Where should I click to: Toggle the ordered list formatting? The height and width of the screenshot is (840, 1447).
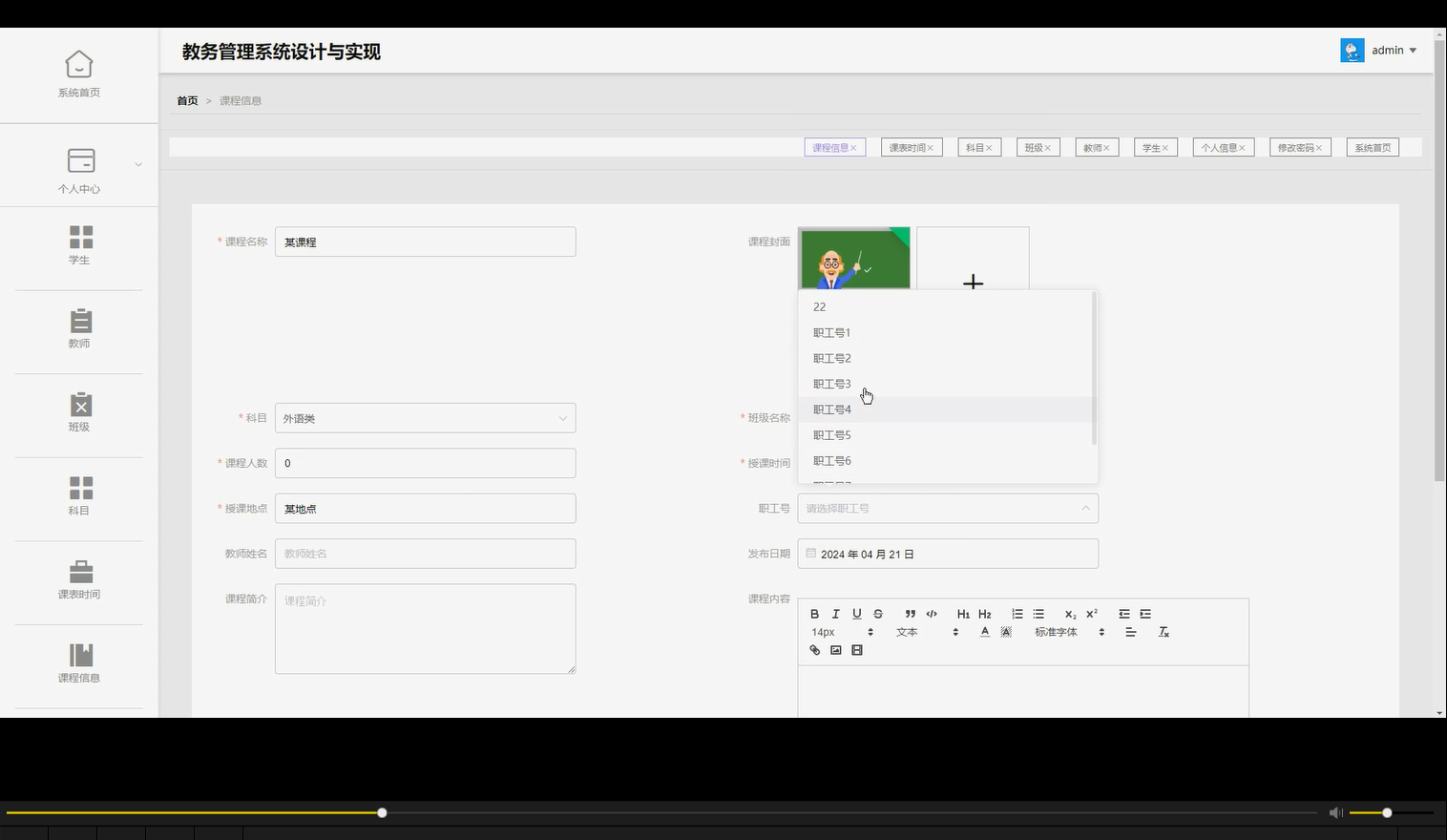tap(1017, 614)
